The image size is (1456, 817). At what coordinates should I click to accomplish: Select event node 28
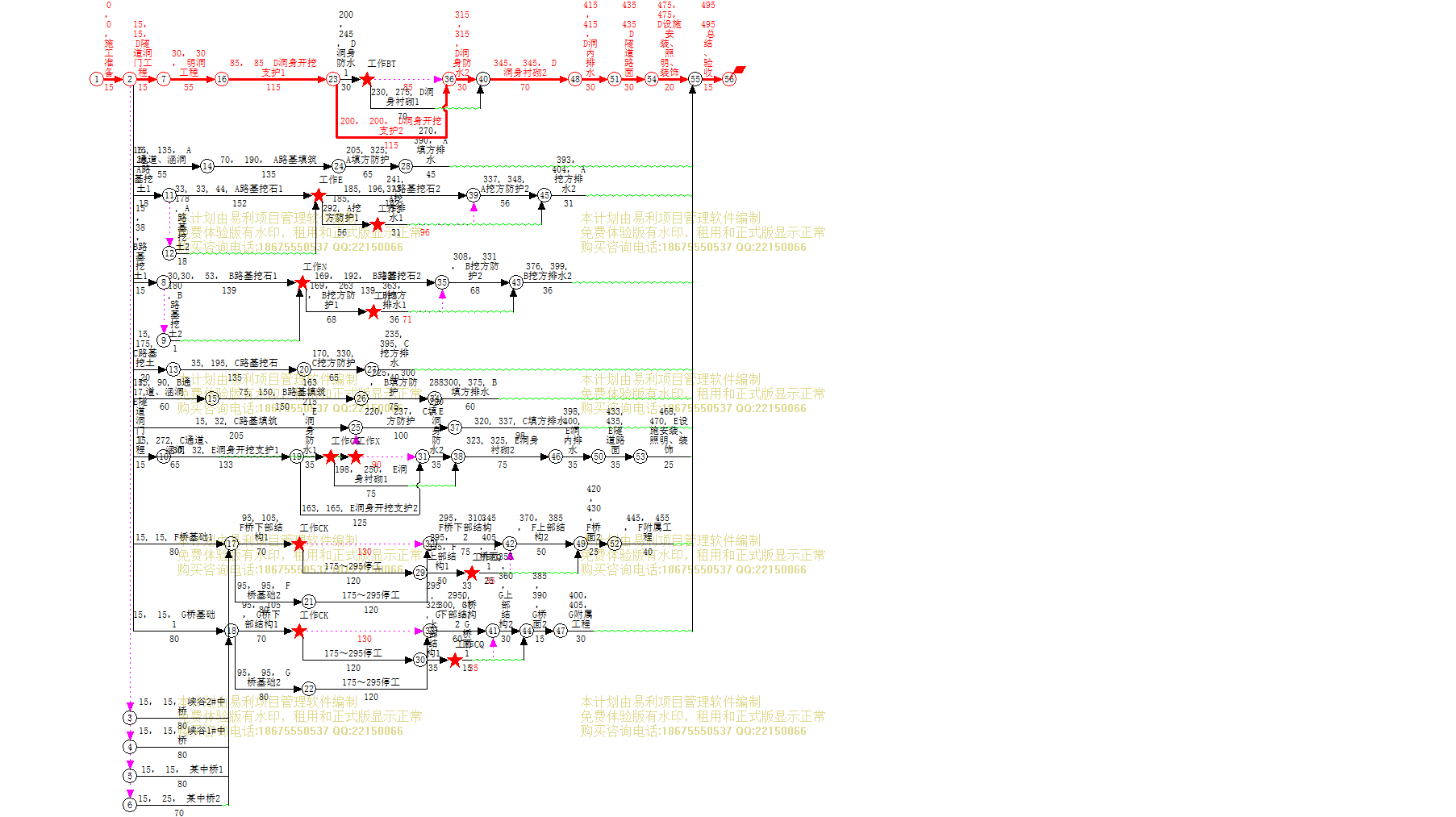(x=406, y=166)
